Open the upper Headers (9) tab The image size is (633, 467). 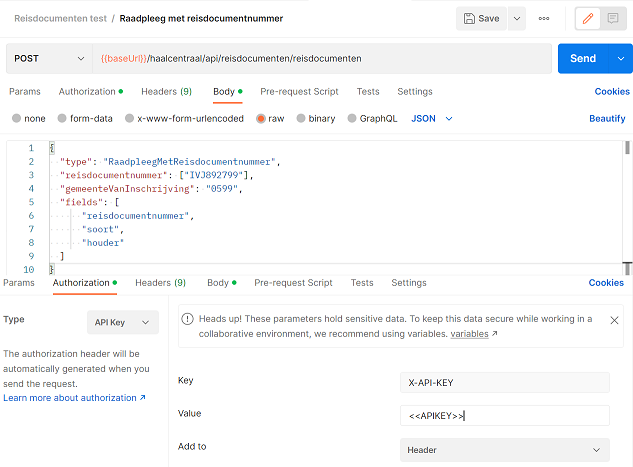click(166, 92)
